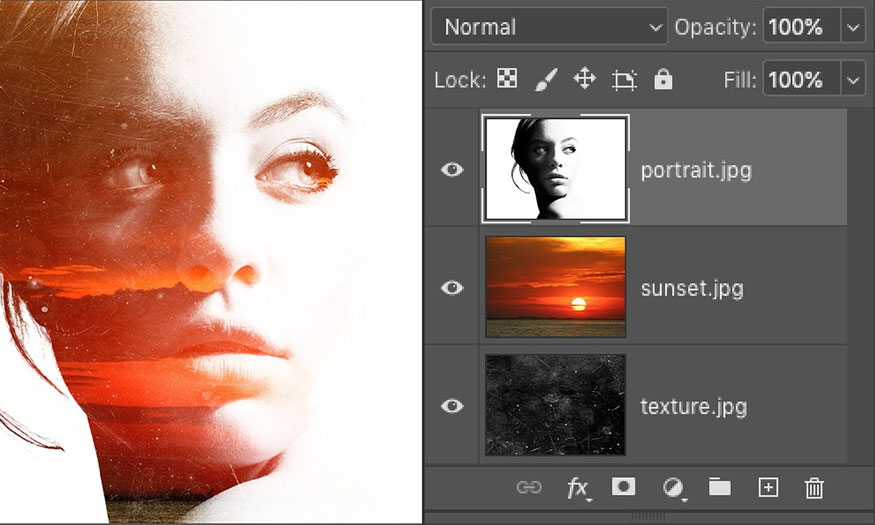875x525 pixels.
Task: Select the texture.jpg layer thumbnail
Action: click(555, 405)
